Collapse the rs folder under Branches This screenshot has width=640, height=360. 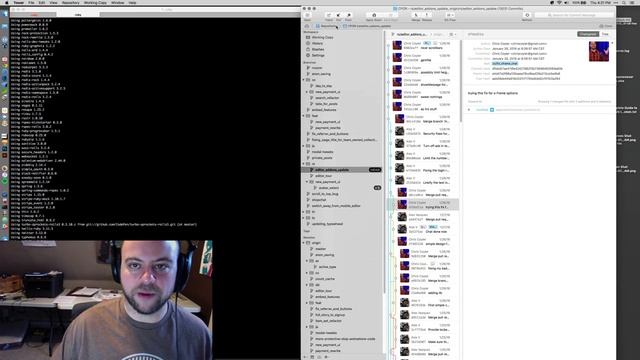click(304, 164)
